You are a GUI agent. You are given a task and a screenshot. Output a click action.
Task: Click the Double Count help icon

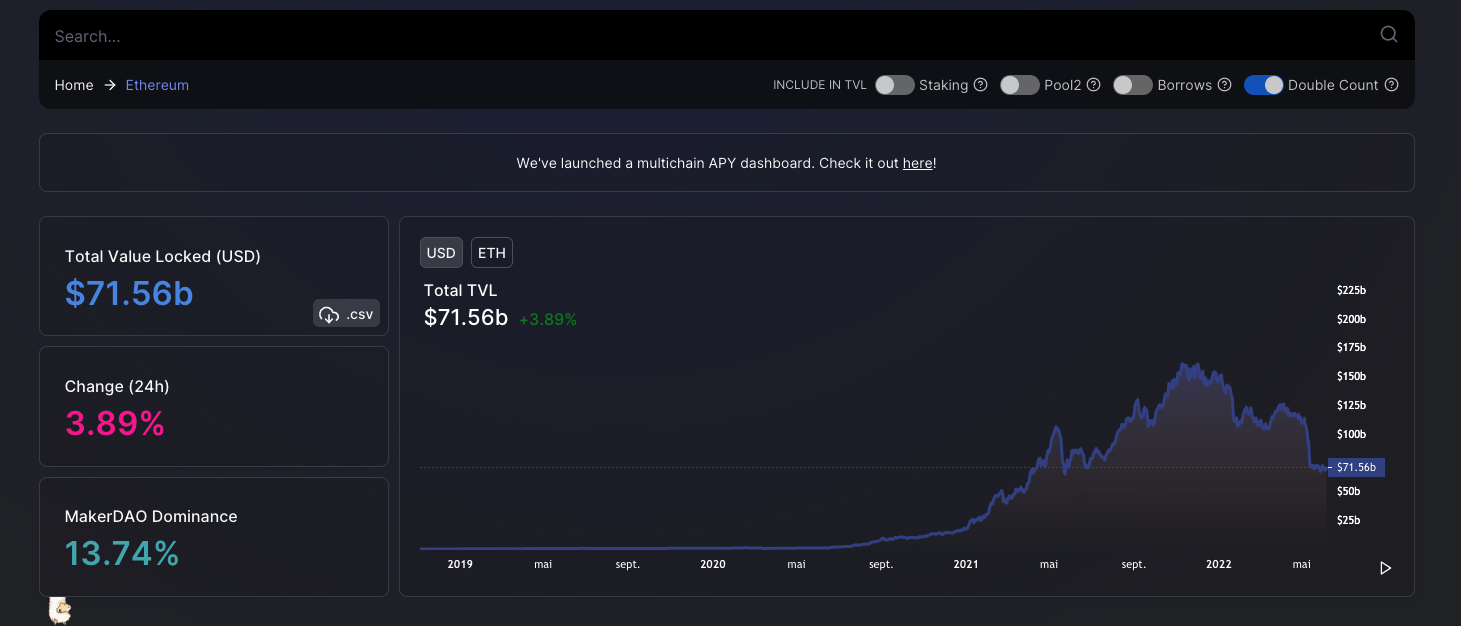pos(1391,85)
